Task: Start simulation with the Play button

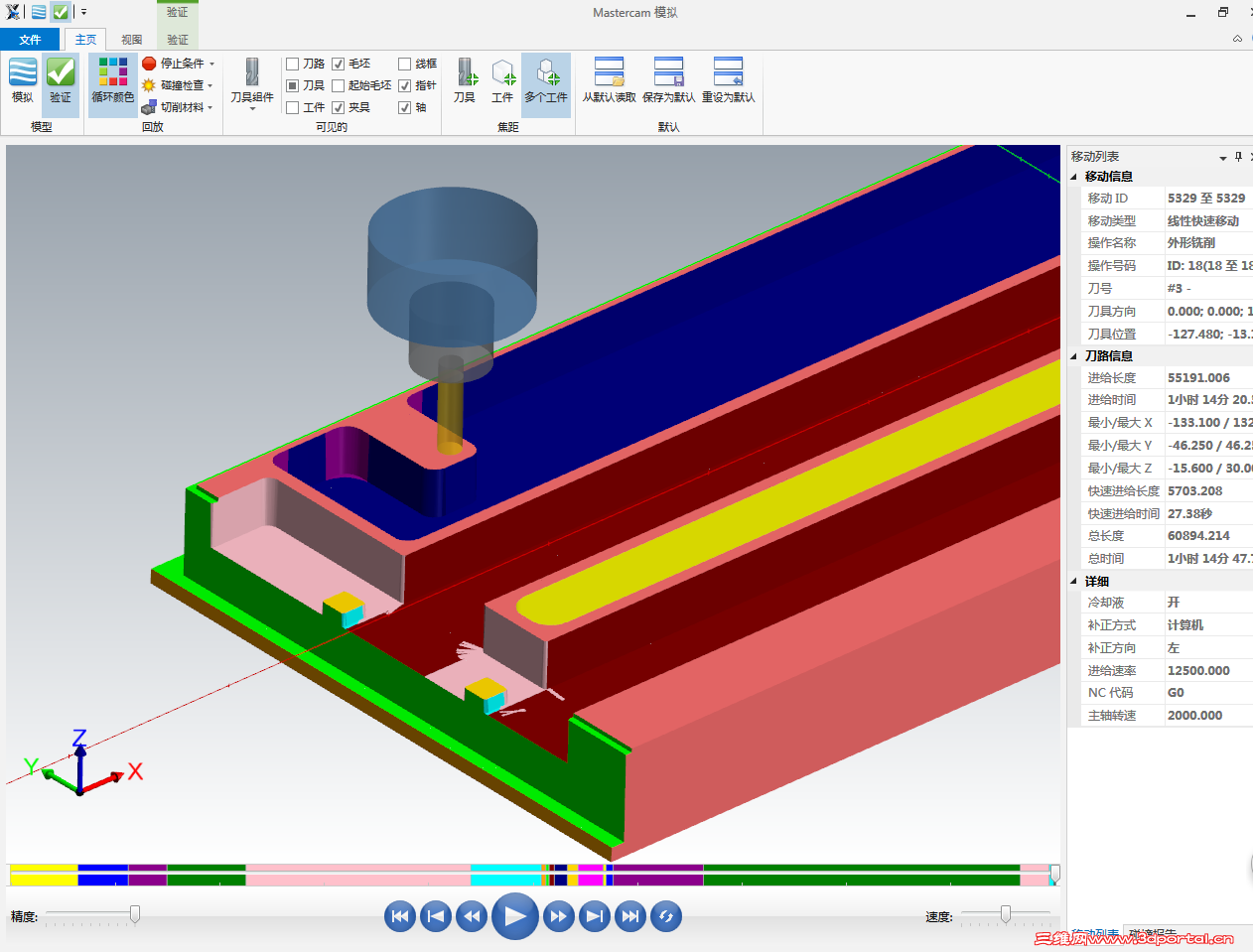Action: [x=515, y=916]
